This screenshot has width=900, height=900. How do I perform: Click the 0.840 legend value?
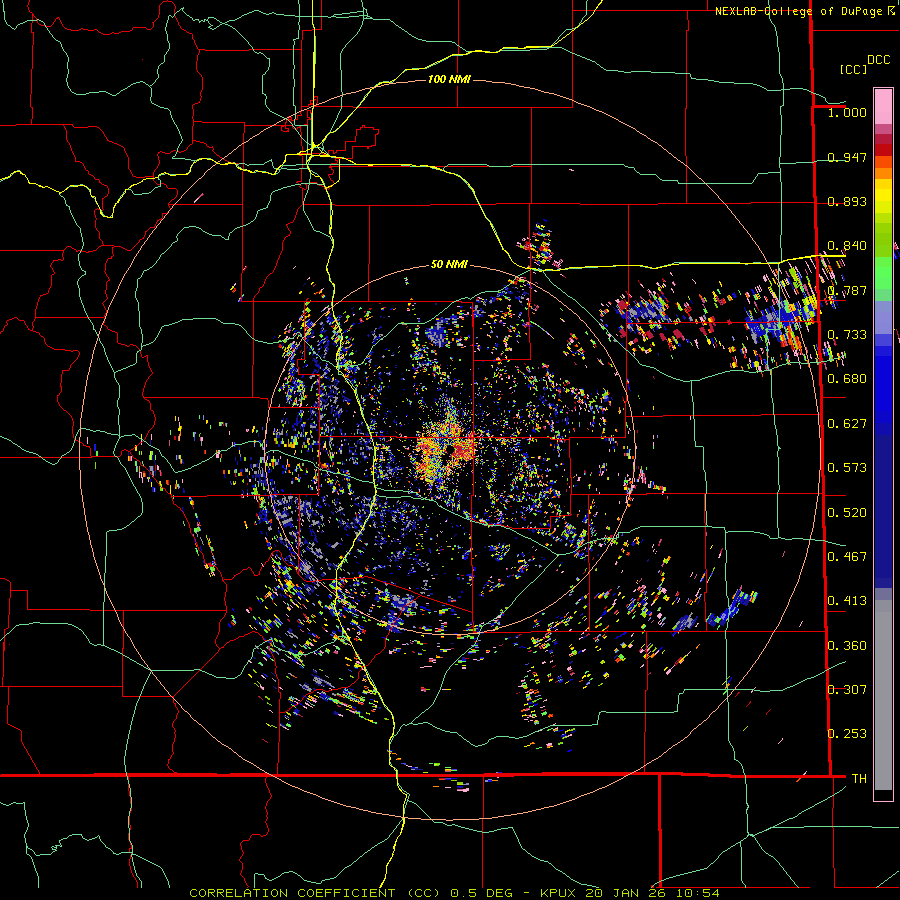[847, 246]
